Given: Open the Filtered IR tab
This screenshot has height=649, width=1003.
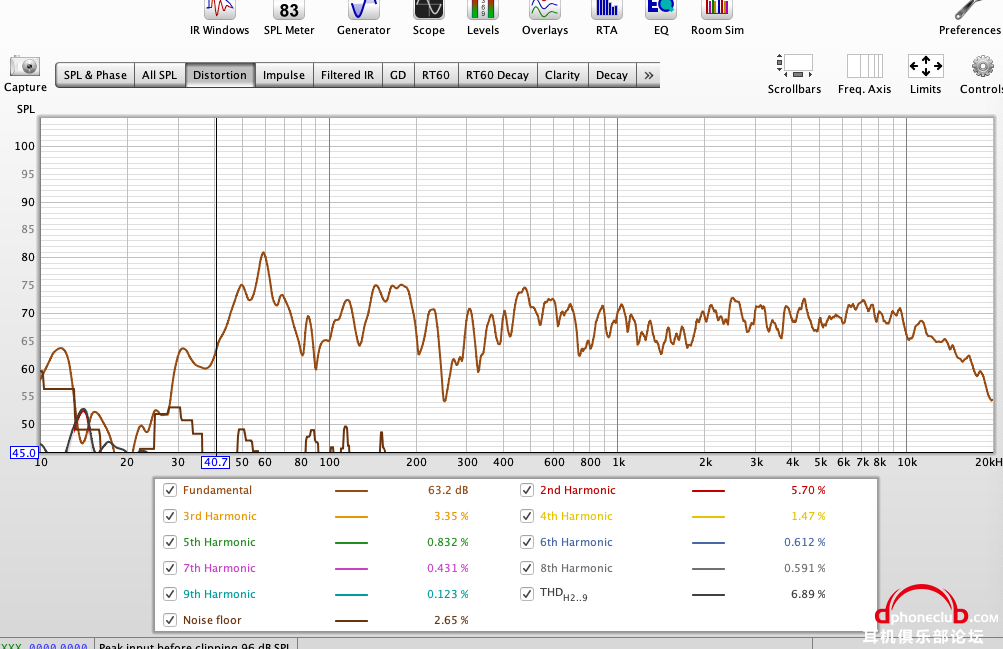Looking at the screenshot, I should coord(347,75).
